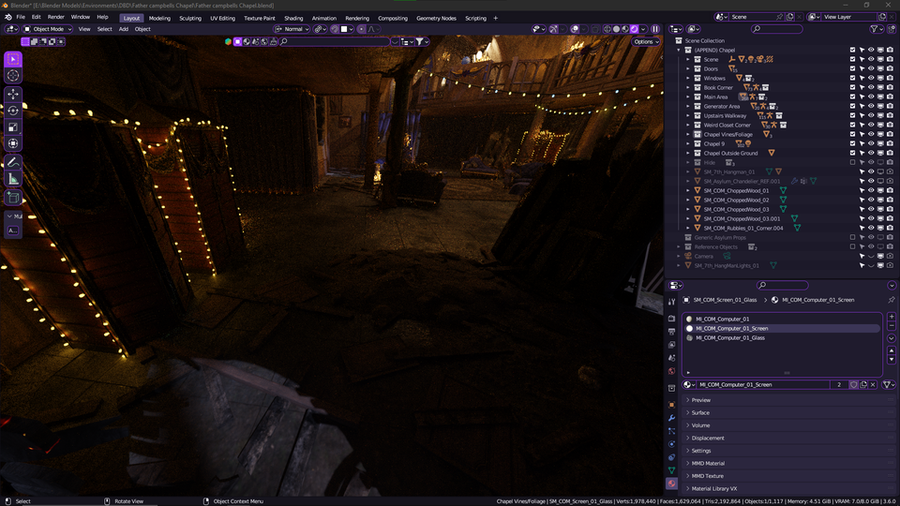Click the outliner search field
The image size is (900, 506).
[777, 29]
